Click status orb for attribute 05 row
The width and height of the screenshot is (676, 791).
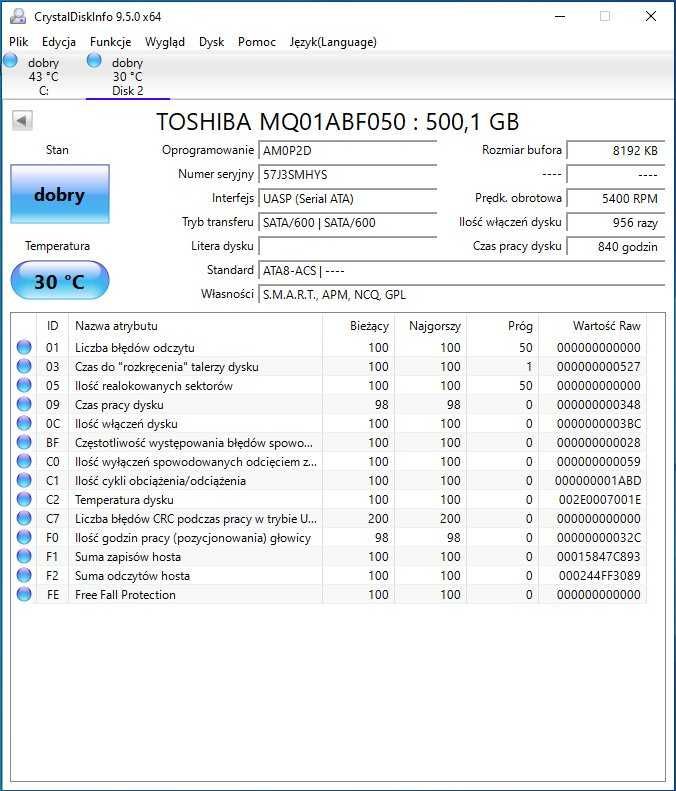pos(24,385)
